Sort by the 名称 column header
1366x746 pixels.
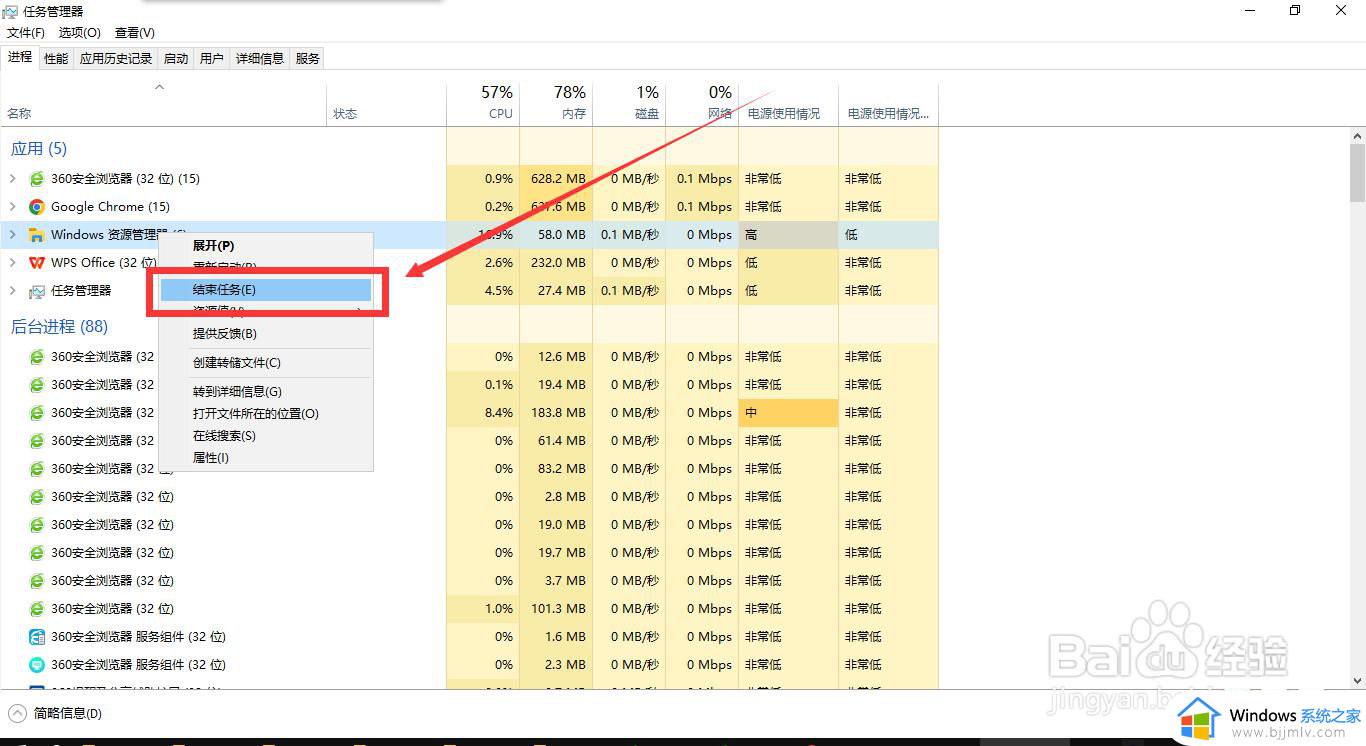tap(163, 104)
